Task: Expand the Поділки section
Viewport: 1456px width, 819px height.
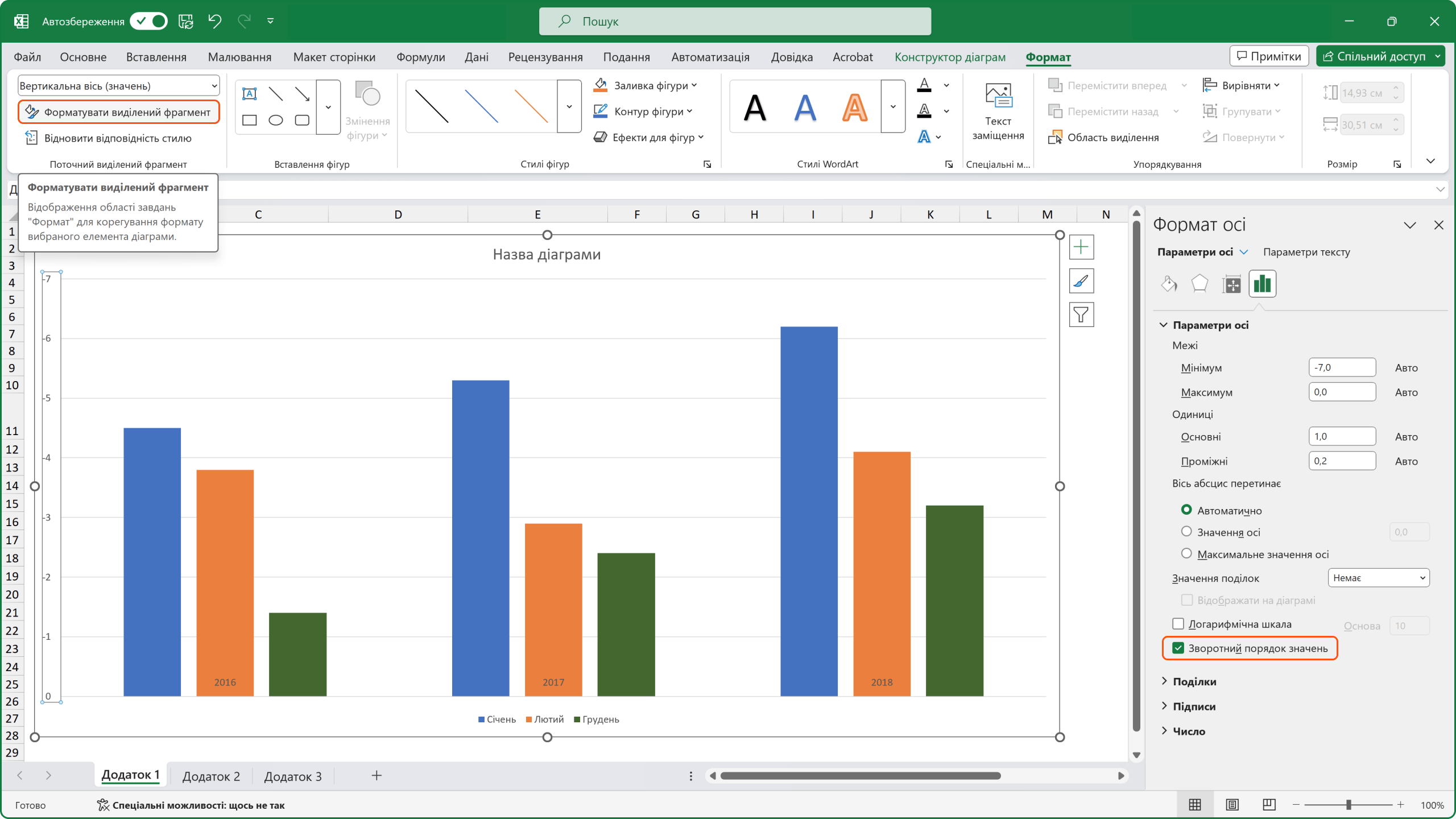Action: (1194, 681)
